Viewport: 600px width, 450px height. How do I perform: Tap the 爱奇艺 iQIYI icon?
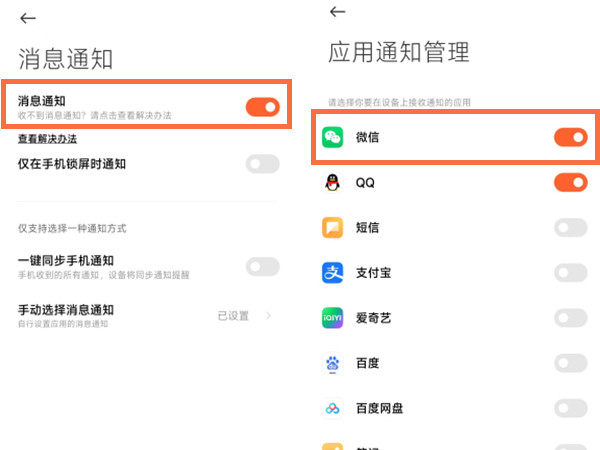333,318
